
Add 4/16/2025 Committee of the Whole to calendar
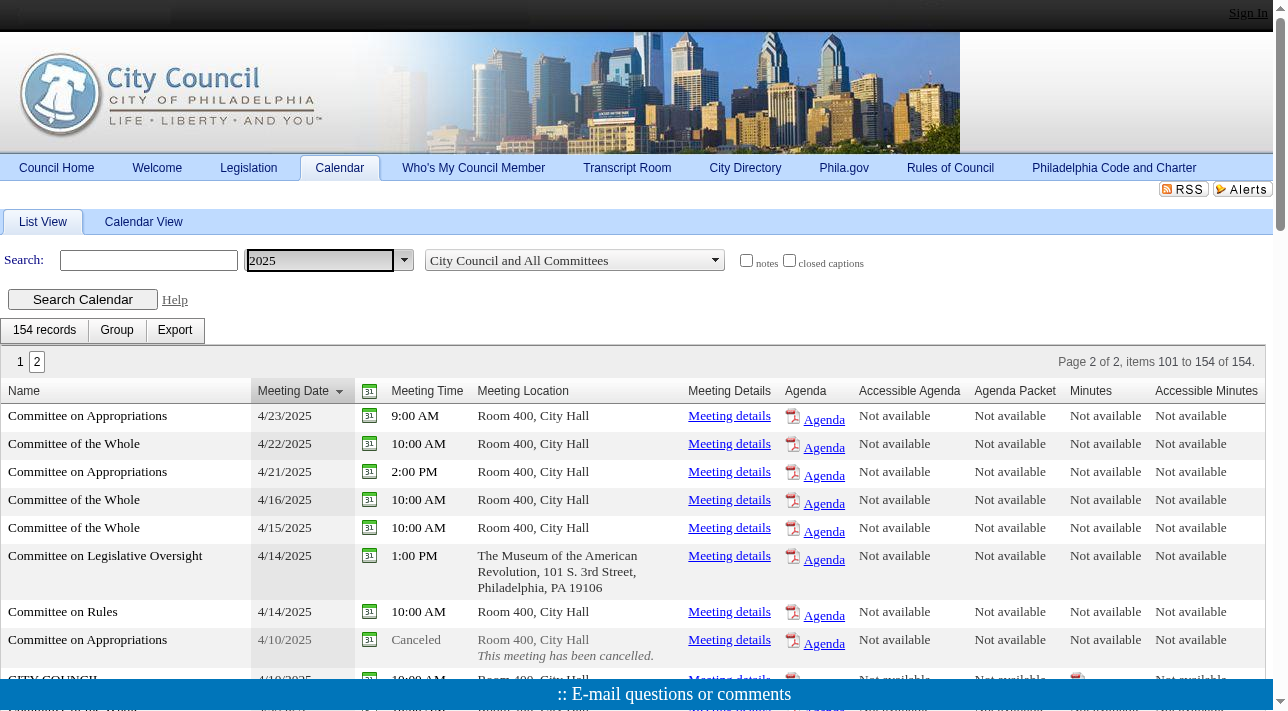369,500
